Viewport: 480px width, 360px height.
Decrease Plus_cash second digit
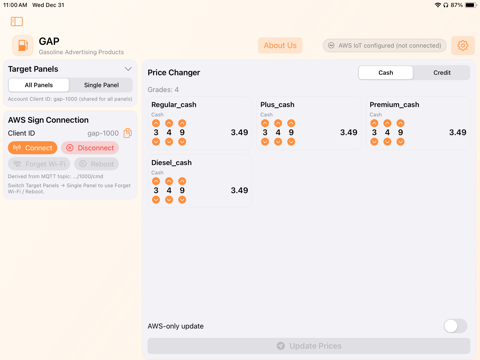click(278, 142)
